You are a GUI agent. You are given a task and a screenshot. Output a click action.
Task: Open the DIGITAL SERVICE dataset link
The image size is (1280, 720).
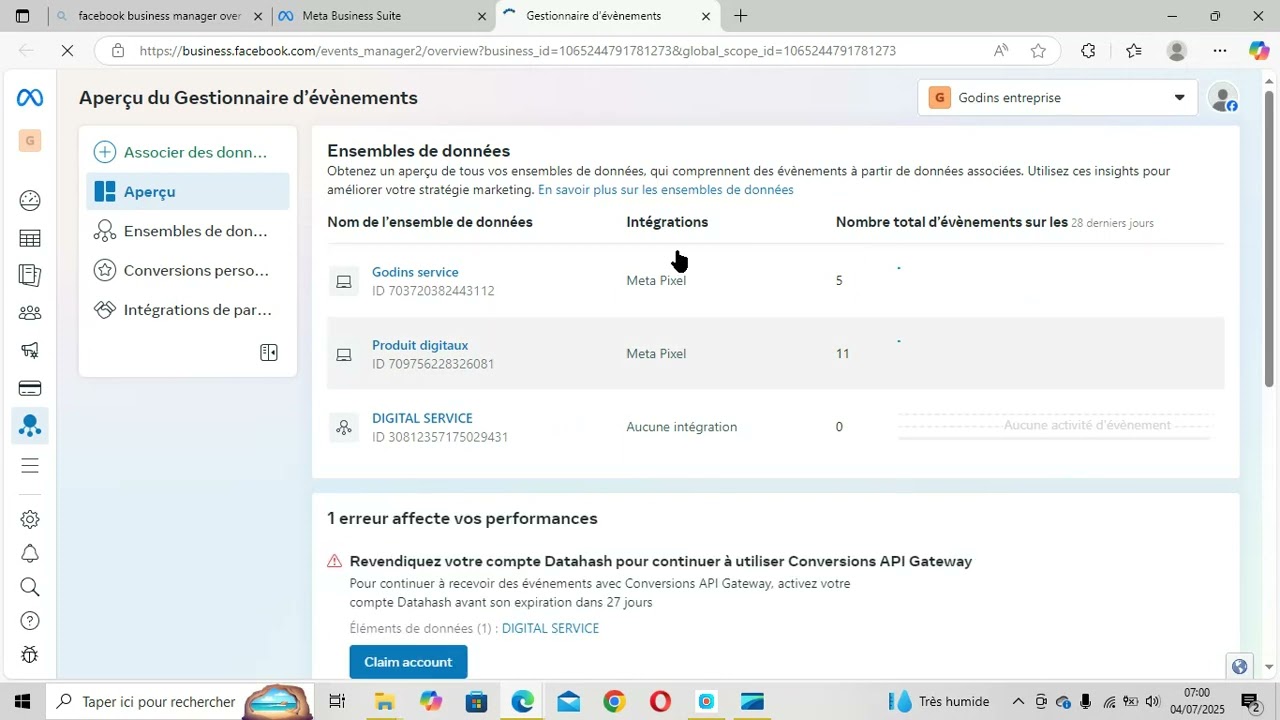422,418
